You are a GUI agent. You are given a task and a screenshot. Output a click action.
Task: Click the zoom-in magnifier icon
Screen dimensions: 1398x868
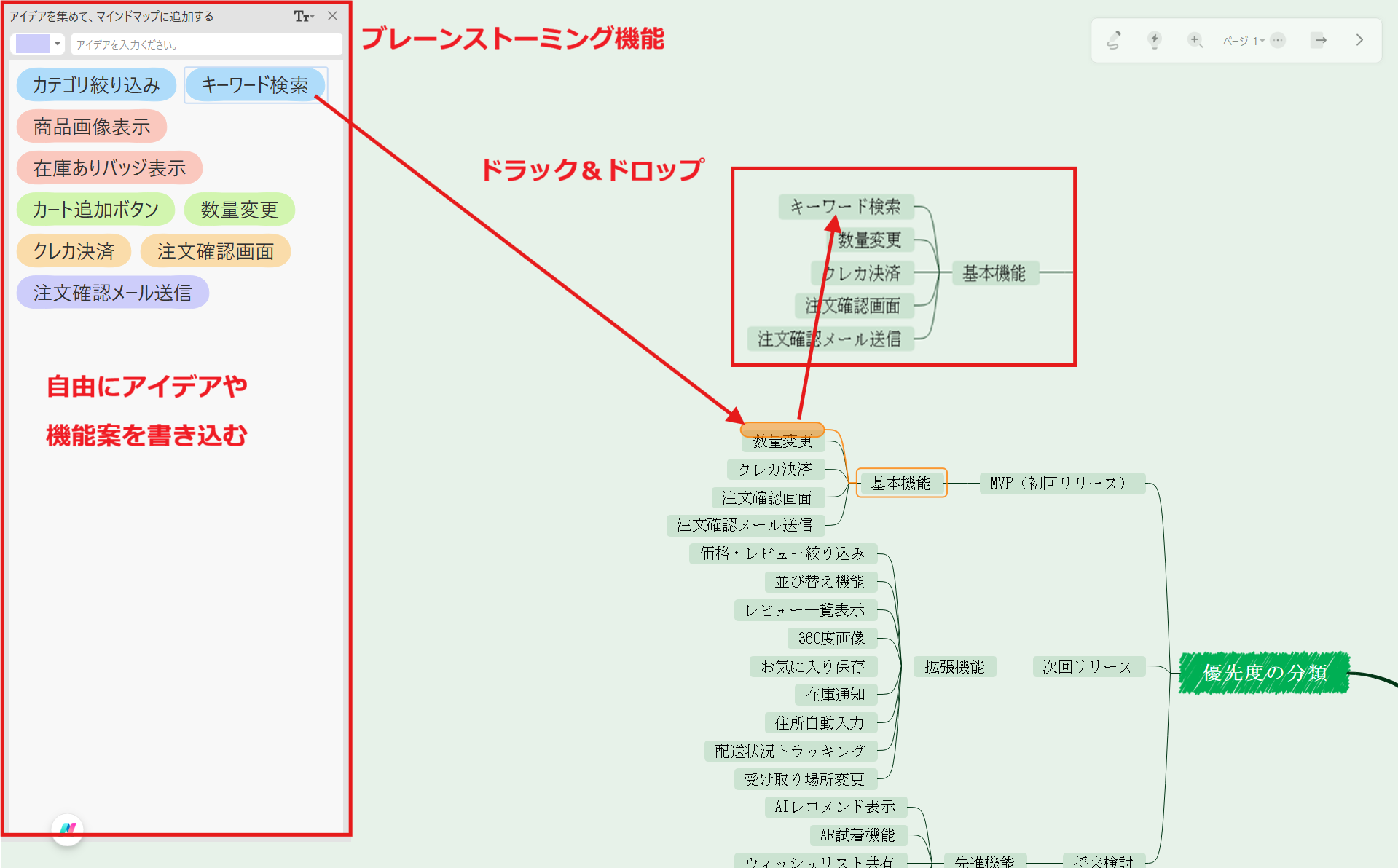[1195, 40]
